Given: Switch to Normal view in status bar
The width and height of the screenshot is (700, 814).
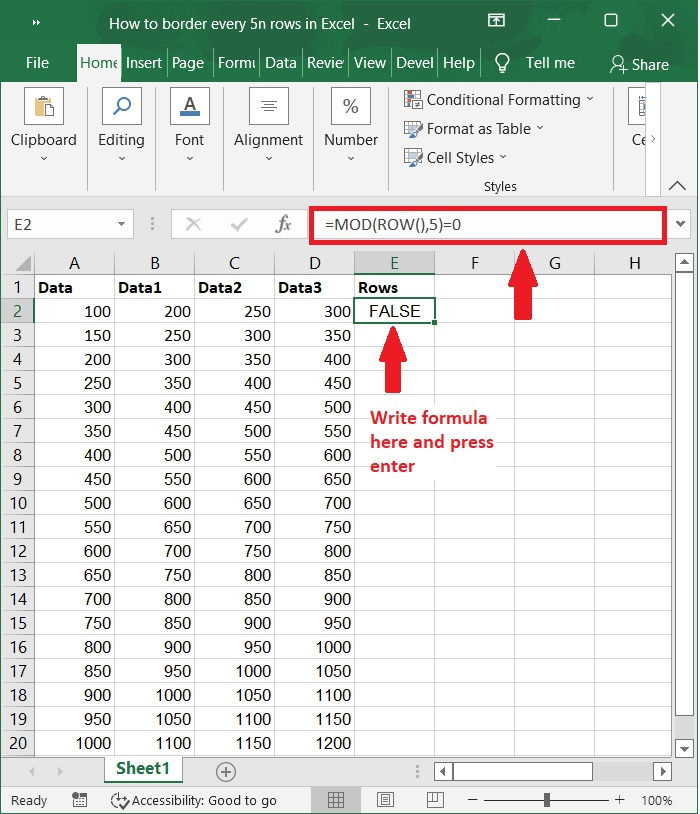Looking at the screenshot, I should click(x=336, y=800).
